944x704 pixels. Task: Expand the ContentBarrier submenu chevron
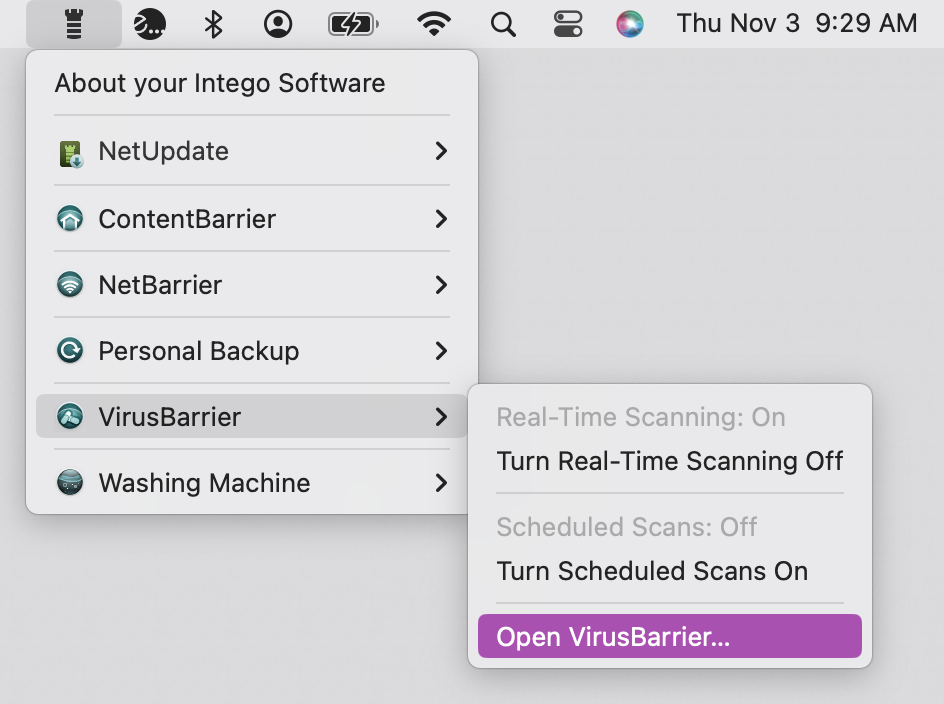441,219
